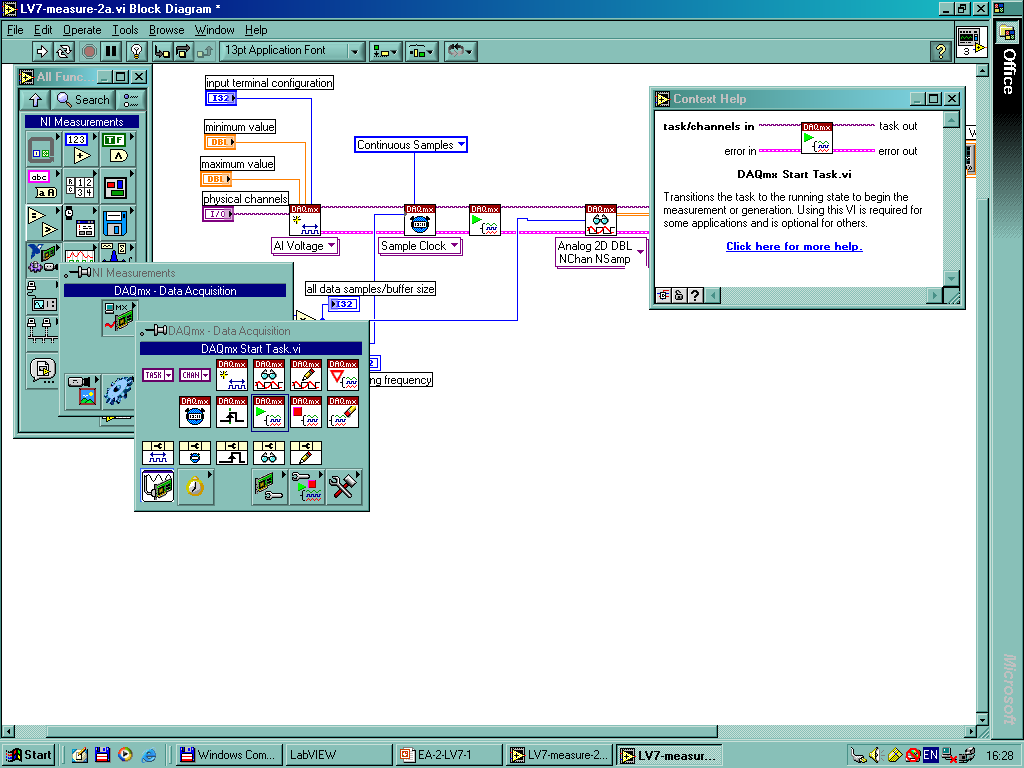Click the Abort Execution stop button
1024x768 pixels.
pos(89,51)
